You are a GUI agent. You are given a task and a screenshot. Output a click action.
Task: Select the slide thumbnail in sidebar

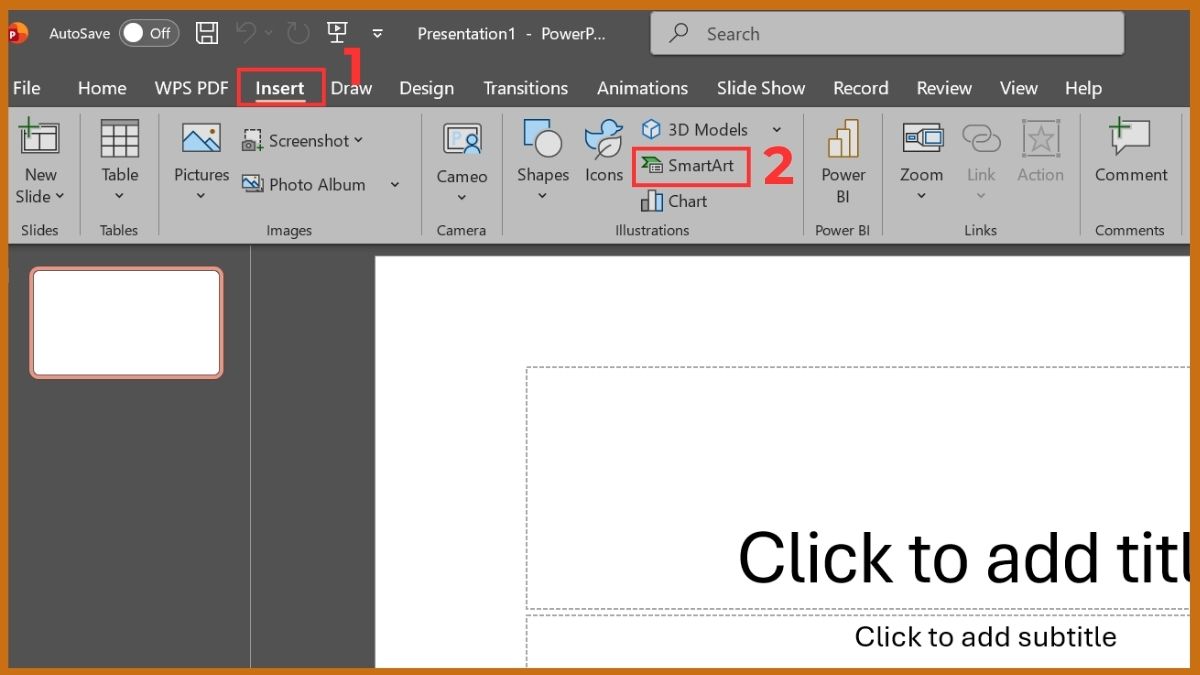(x=126, y=322)
